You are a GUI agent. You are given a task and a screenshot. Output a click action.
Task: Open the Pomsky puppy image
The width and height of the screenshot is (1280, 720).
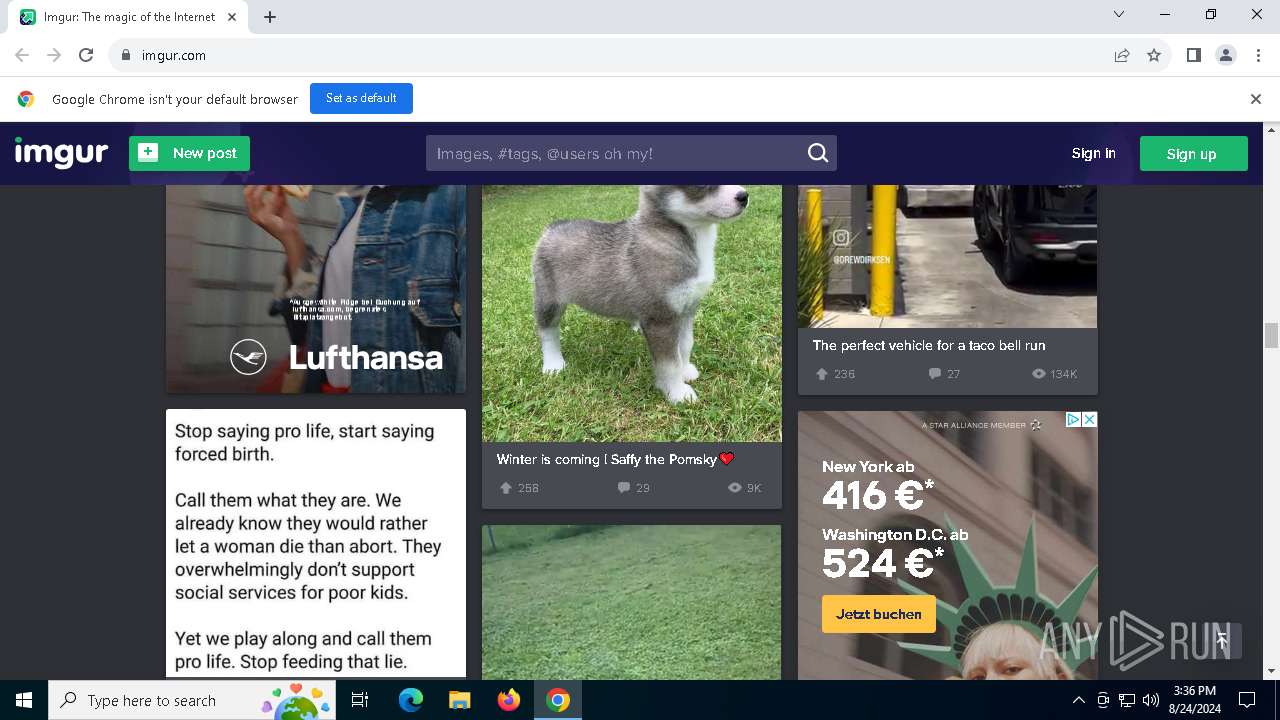[632, 313]
